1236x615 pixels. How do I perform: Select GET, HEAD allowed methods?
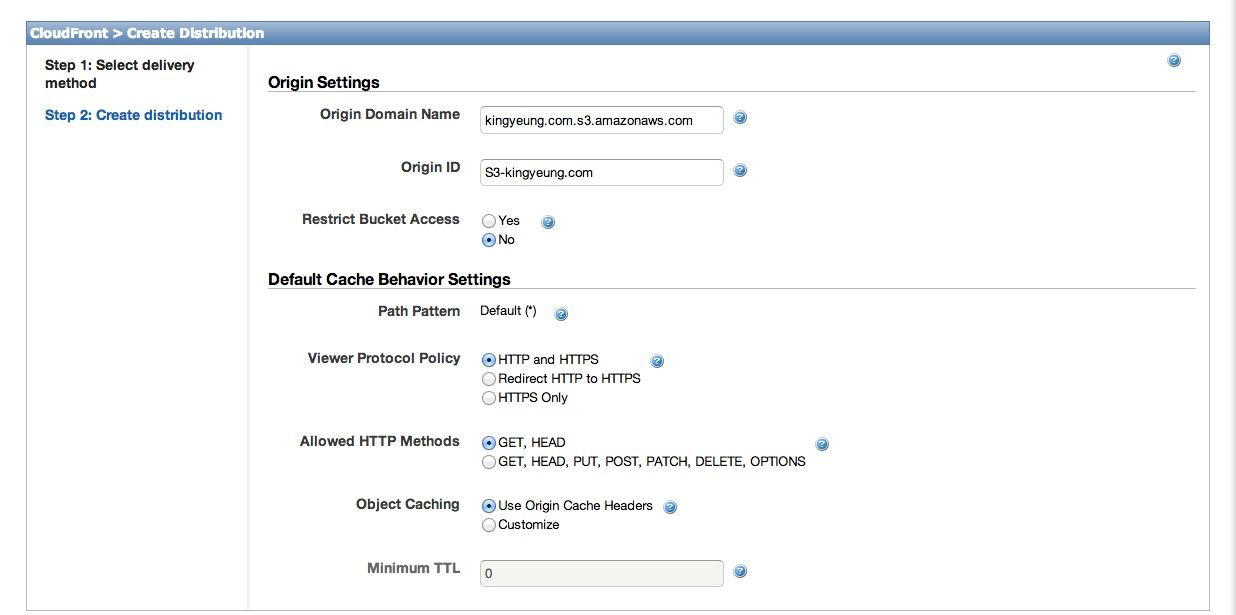(x=489, y=443)
